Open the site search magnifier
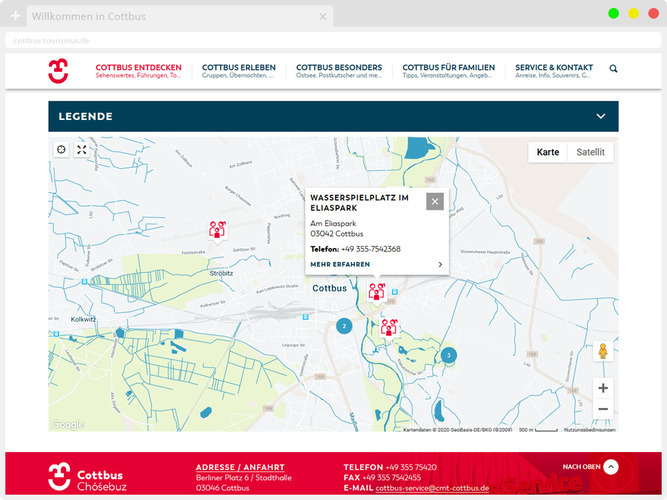 click(613, 69)
